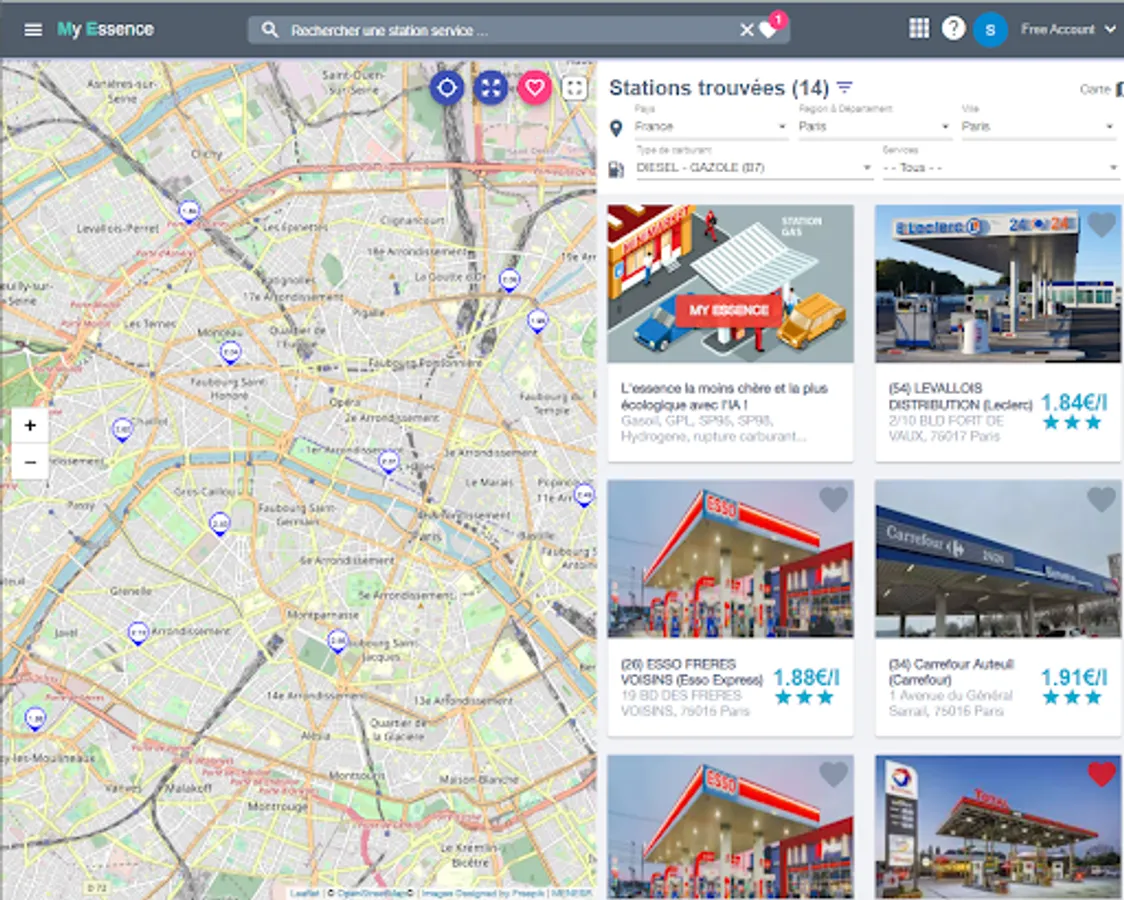
Task: Click the 1.84€/l price
Action: tap(1074, 403)
